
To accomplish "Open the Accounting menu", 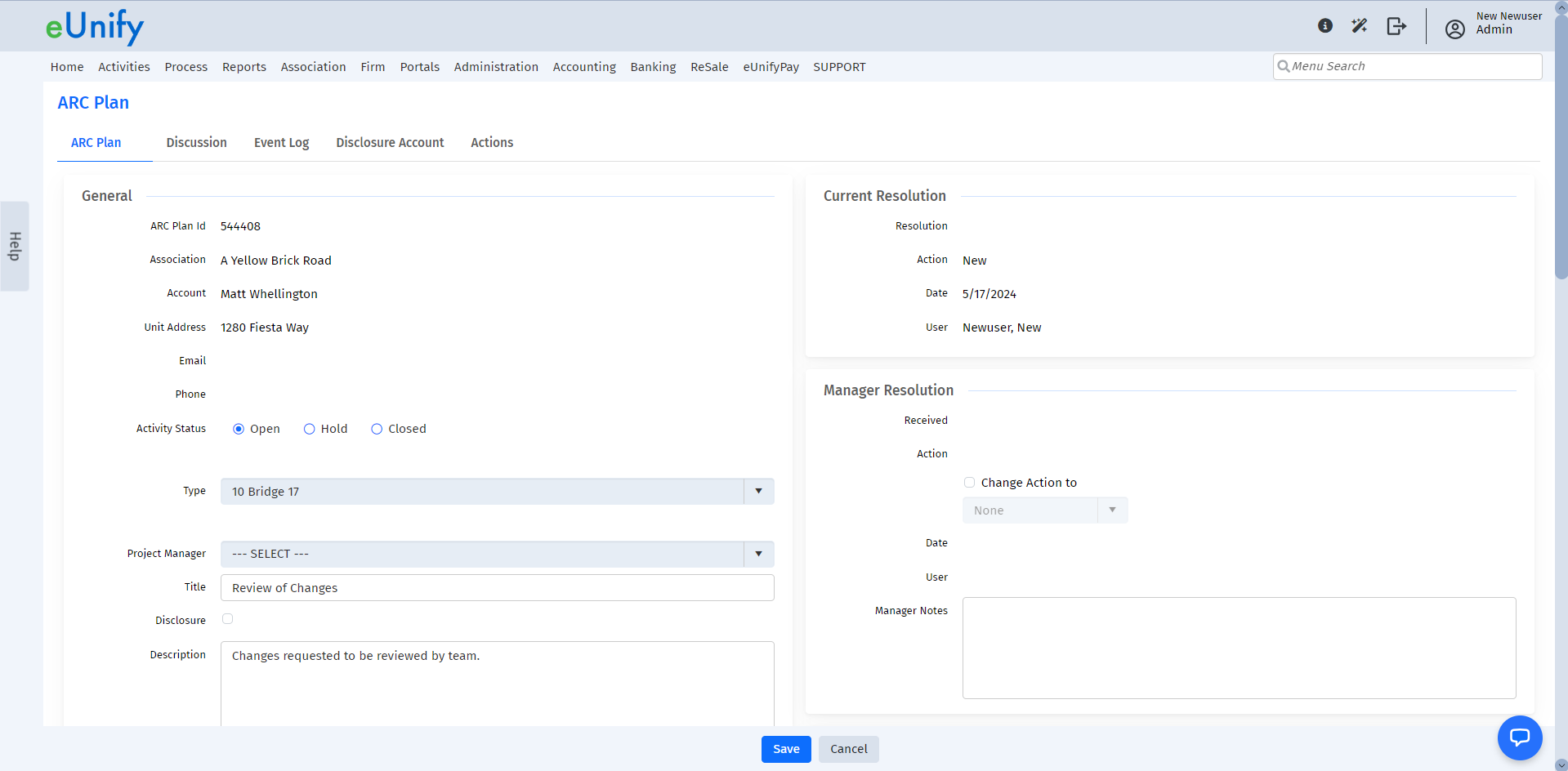I will click(583, 67).
